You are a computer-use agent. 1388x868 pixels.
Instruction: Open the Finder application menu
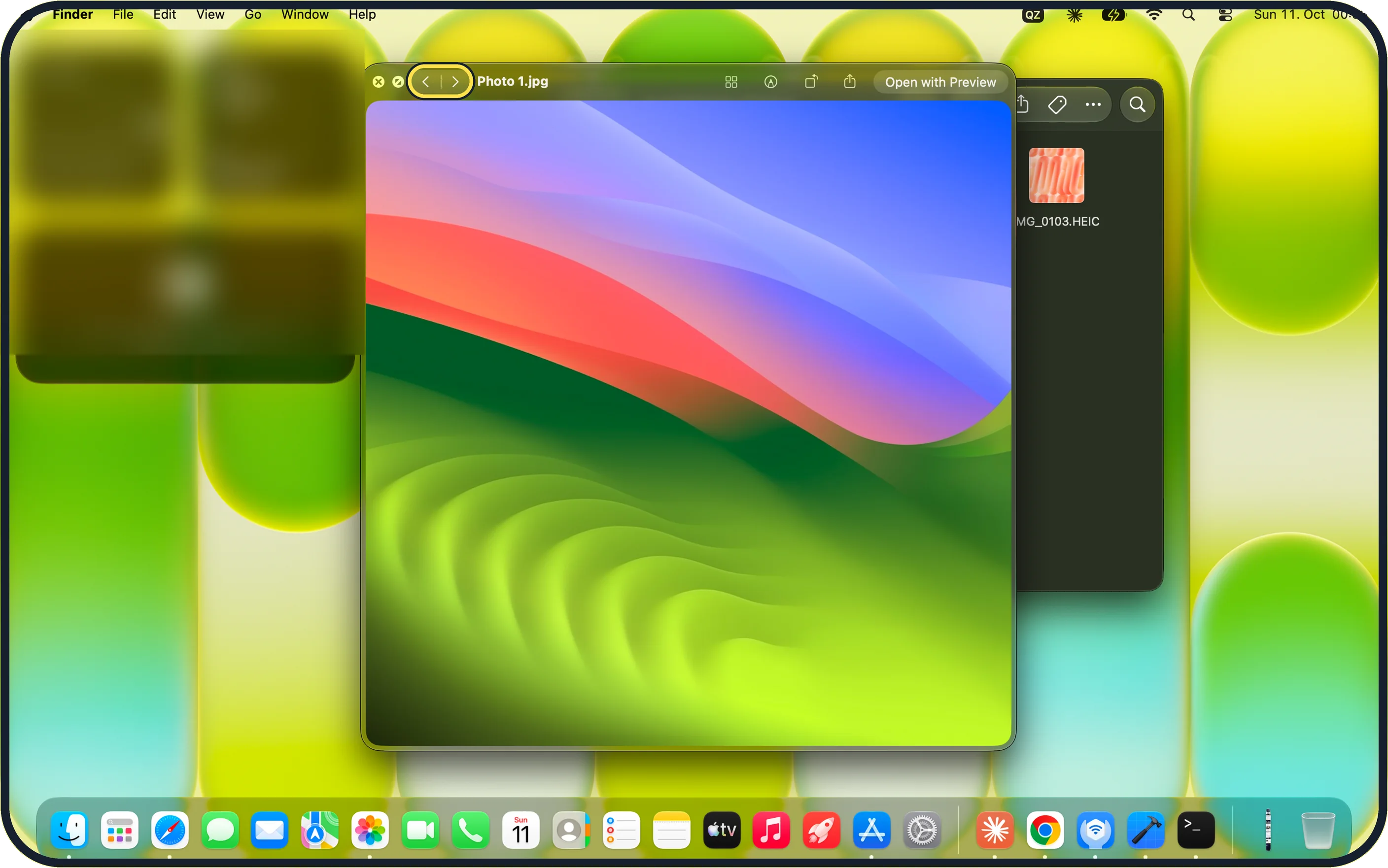coord(72,14)
